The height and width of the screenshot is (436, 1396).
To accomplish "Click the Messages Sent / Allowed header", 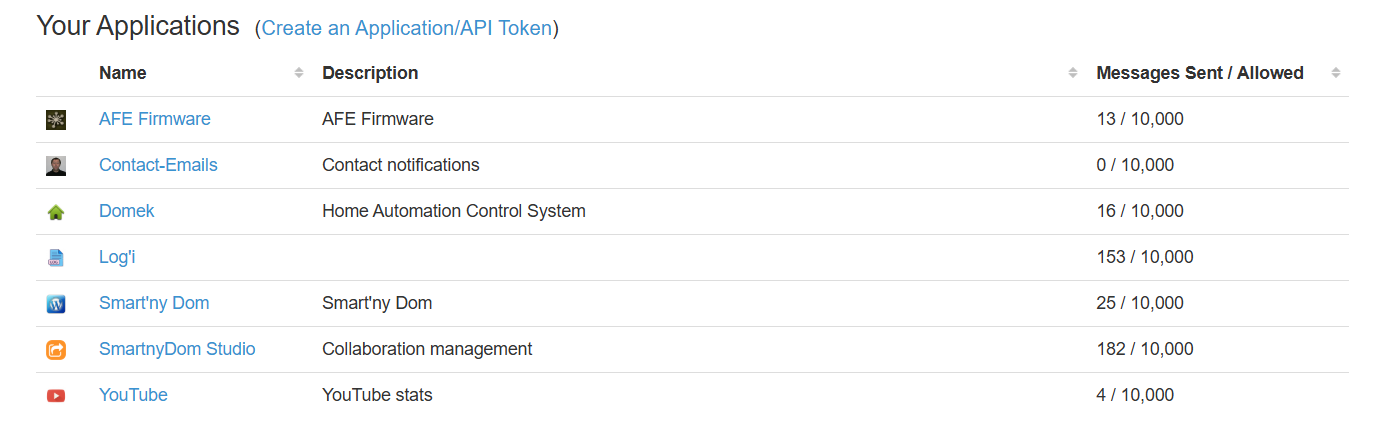I will pos(1200,73).
